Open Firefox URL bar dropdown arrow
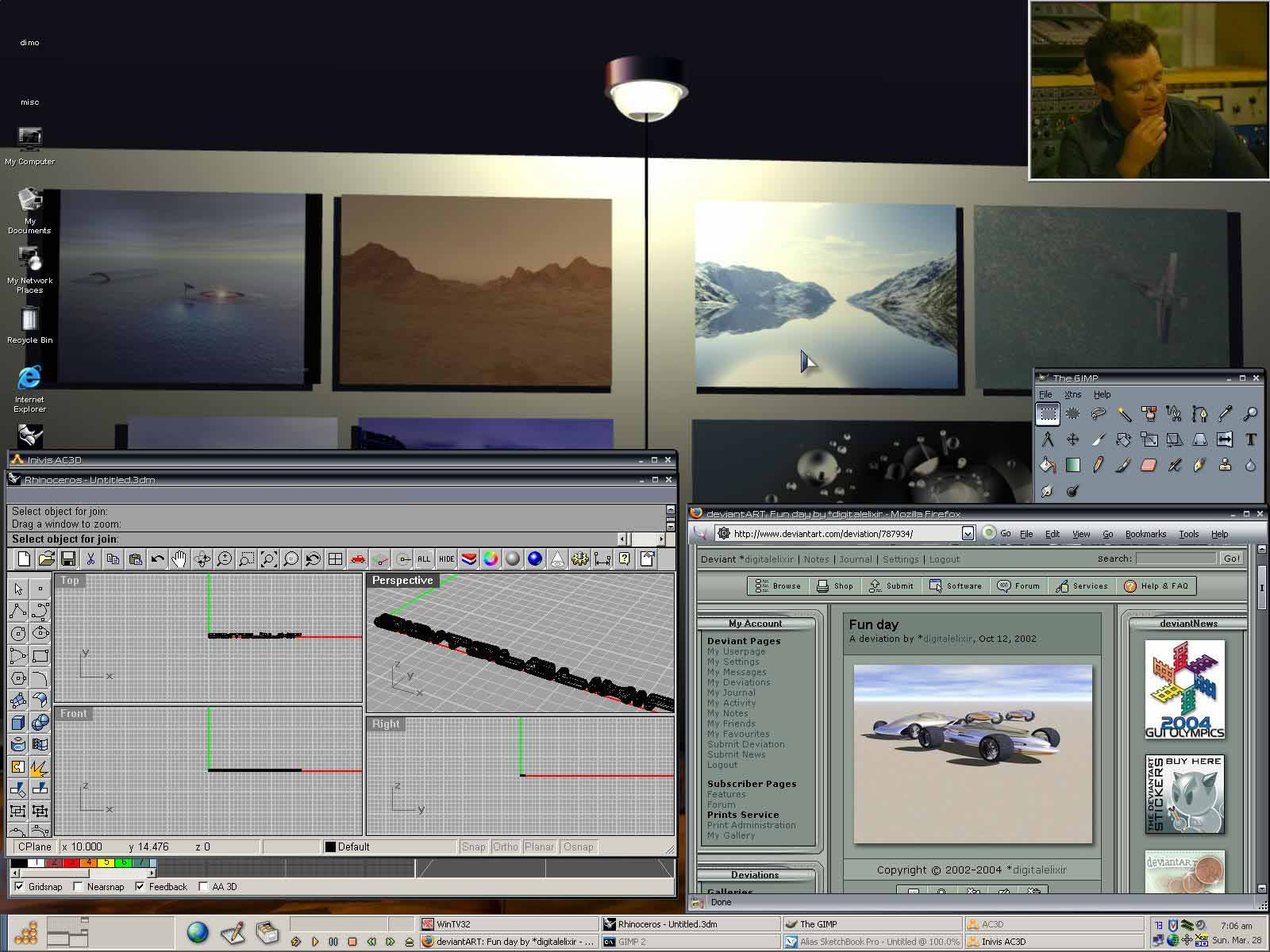Screen dimensions: 1270x952 968,534
